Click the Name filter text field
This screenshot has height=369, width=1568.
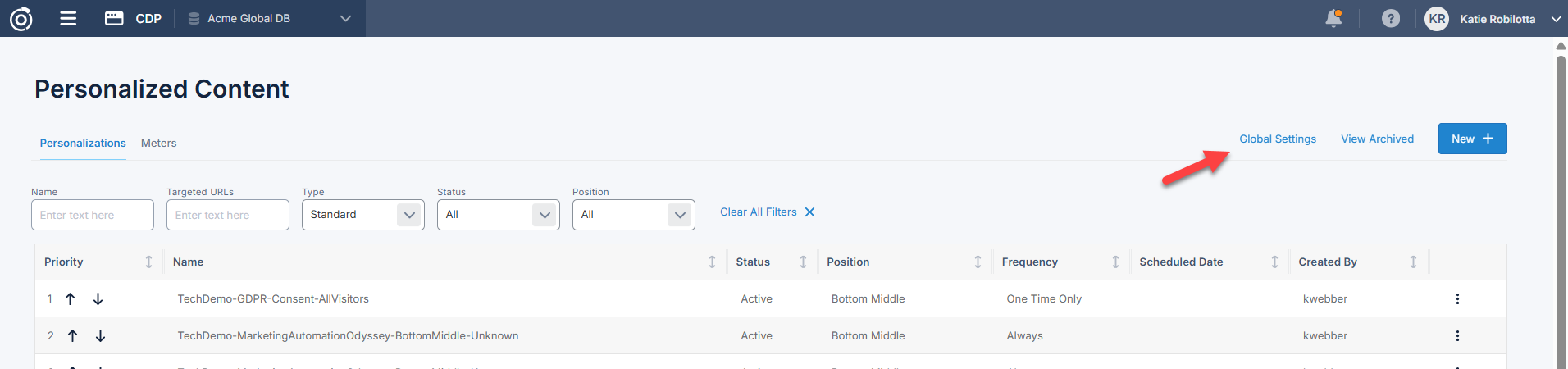tap(92, 215)
